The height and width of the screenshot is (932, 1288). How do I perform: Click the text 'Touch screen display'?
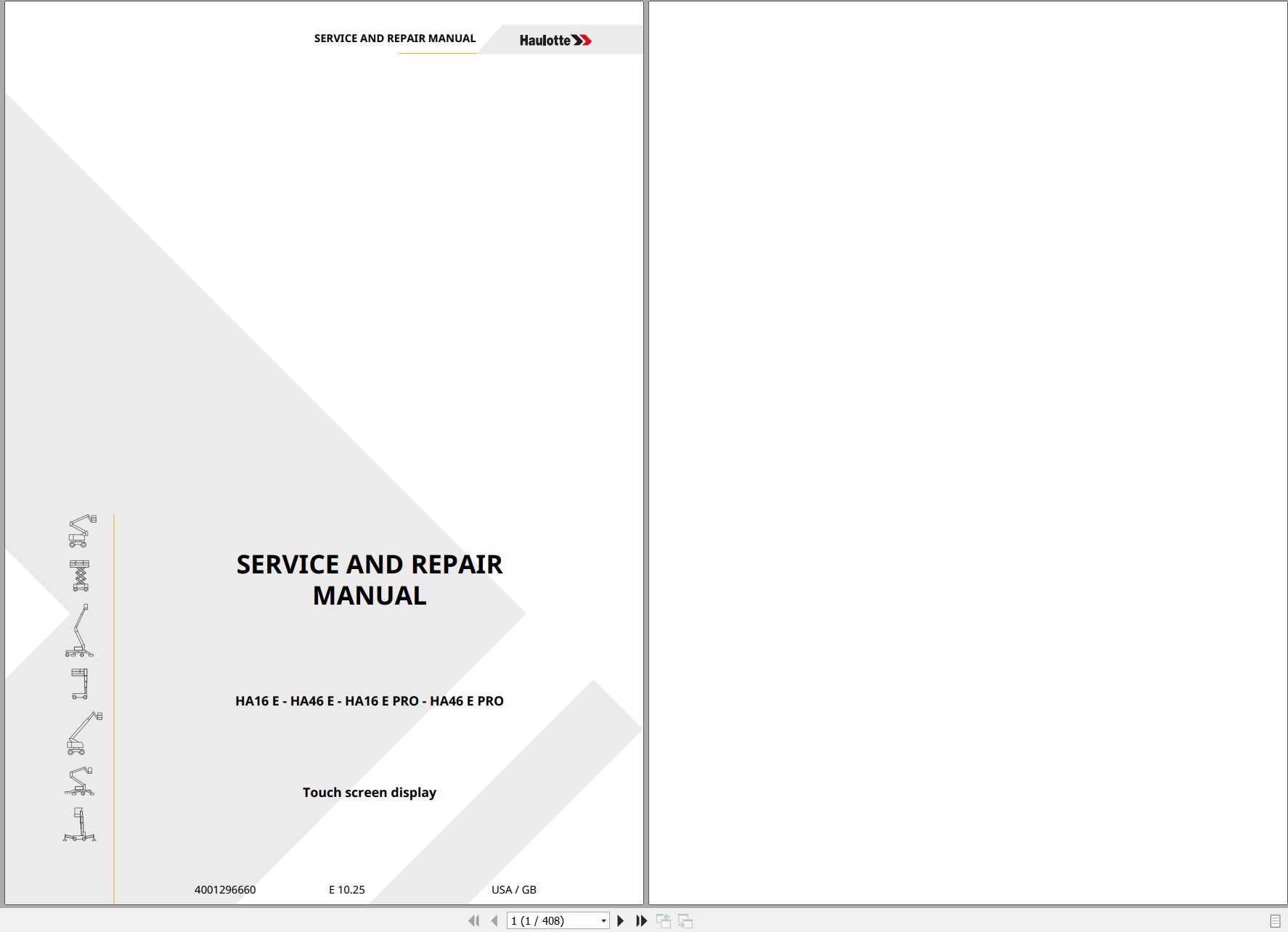[370, 793]
